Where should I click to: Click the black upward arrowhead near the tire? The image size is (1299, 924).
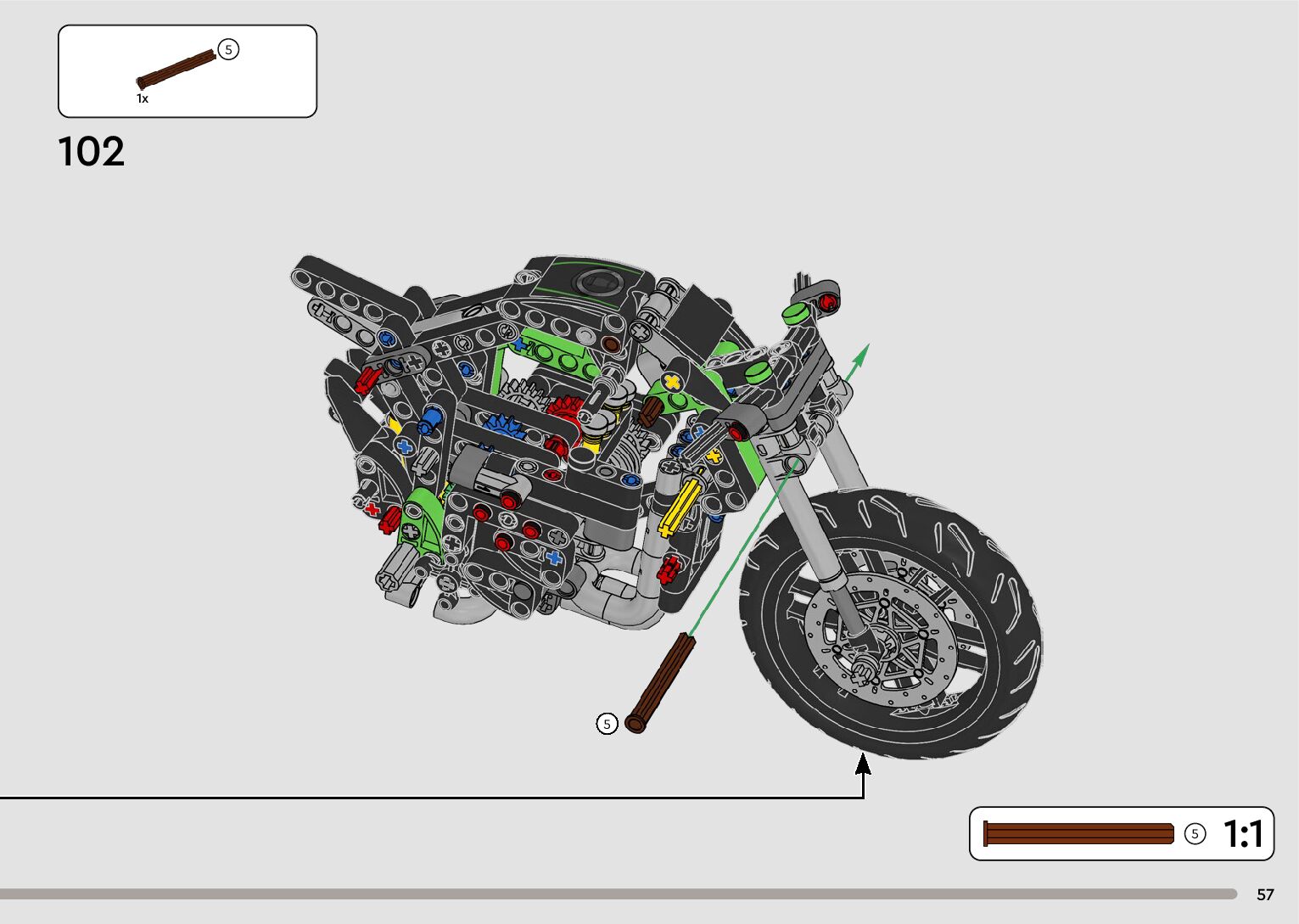coord(863,764)
